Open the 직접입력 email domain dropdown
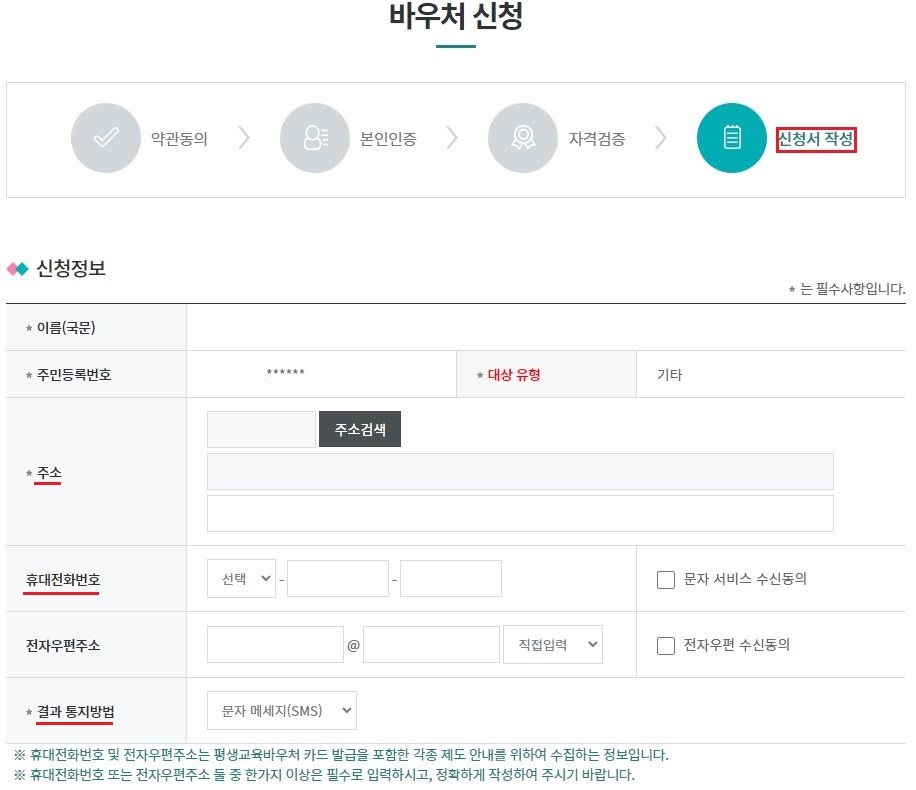The width and height of the screenshot is (916, 790). (551, 644)
